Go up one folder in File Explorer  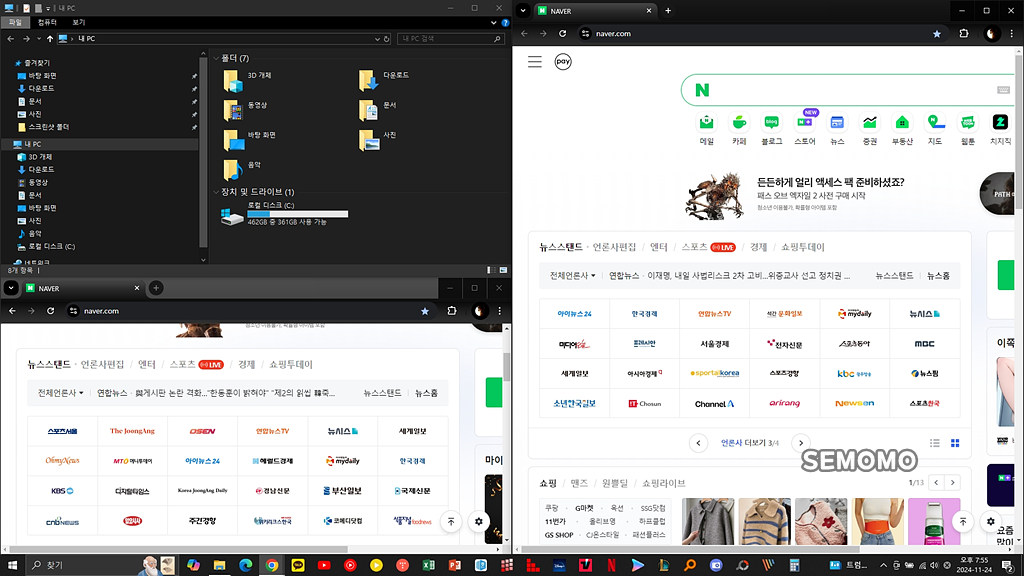pos(50,39)
